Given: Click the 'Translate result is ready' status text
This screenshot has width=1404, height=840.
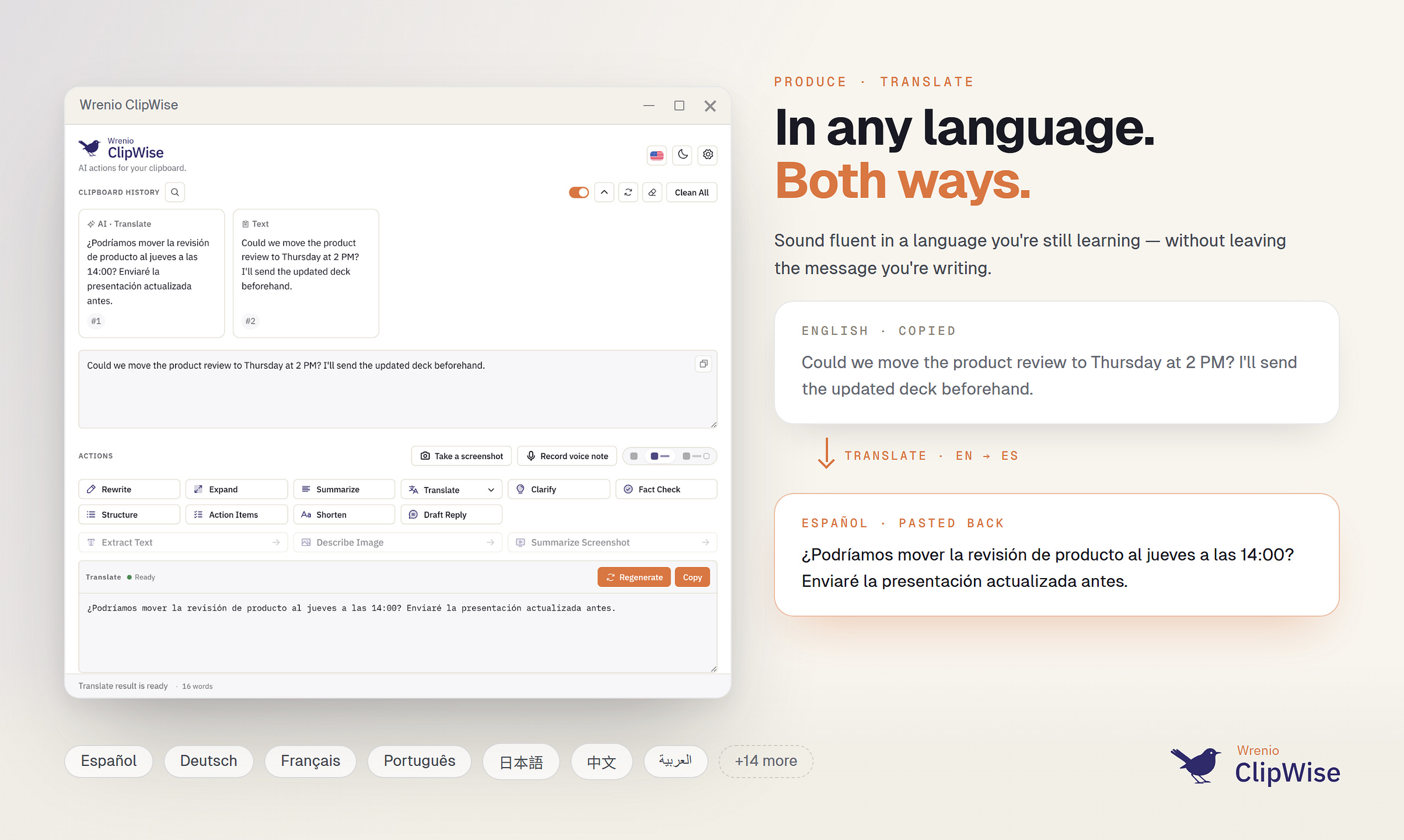Looking at the screenshot, I should 123,686.
